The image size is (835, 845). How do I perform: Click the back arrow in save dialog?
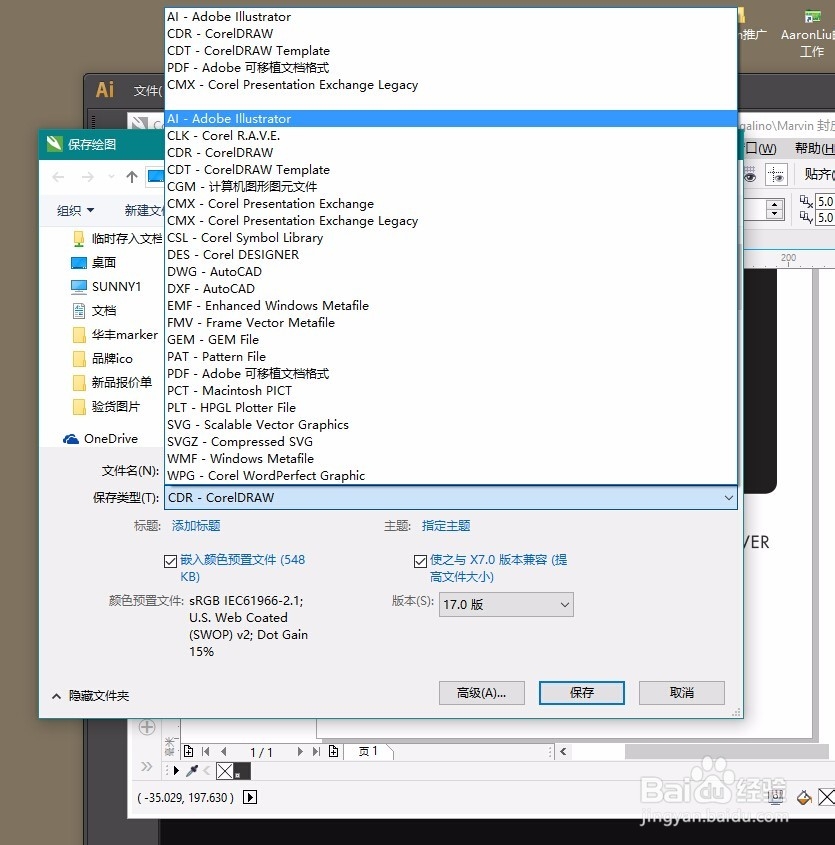(58, 177)
